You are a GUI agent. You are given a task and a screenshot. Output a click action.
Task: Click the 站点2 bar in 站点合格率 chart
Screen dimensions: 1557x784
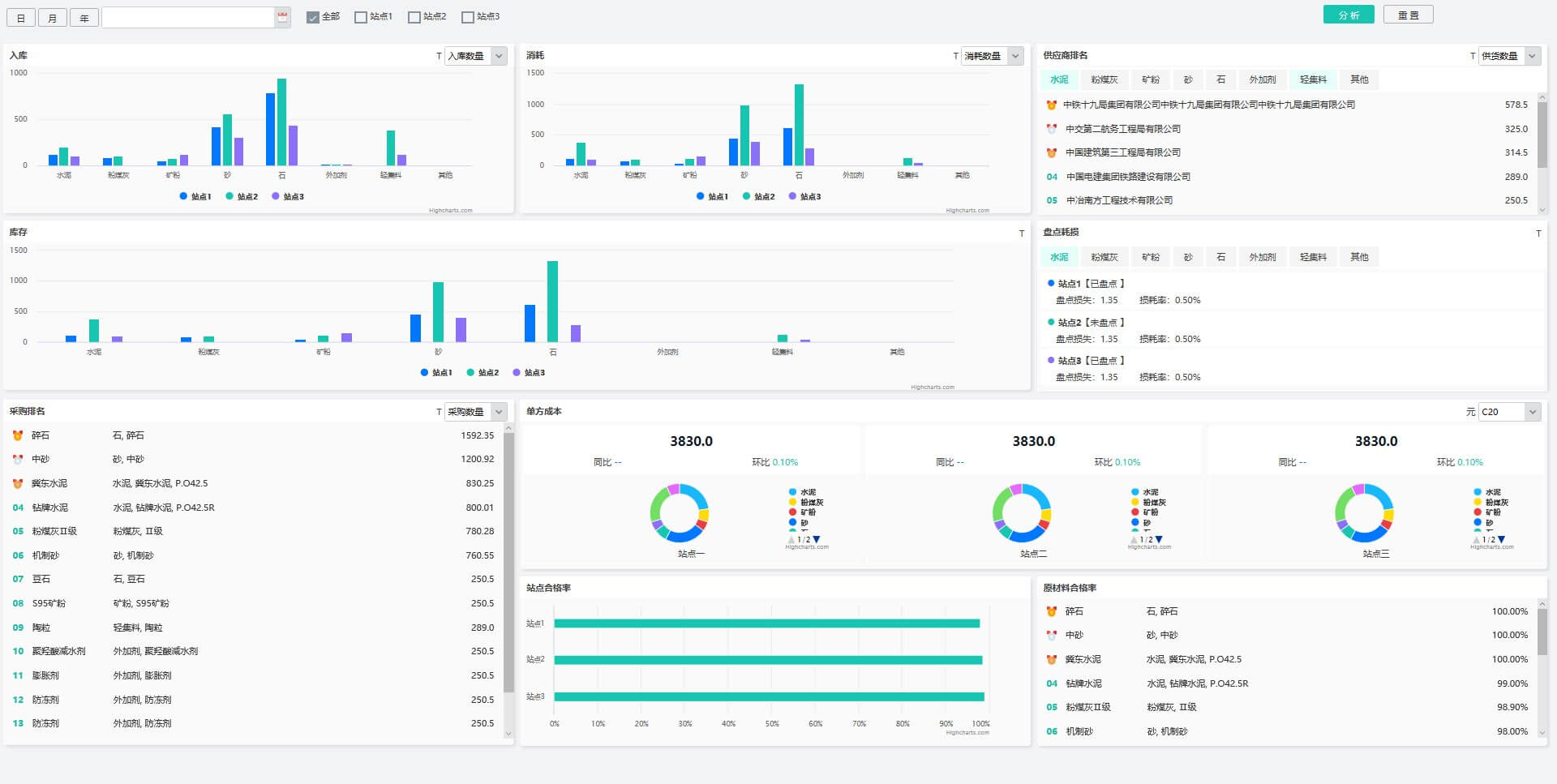pos(767,660)
